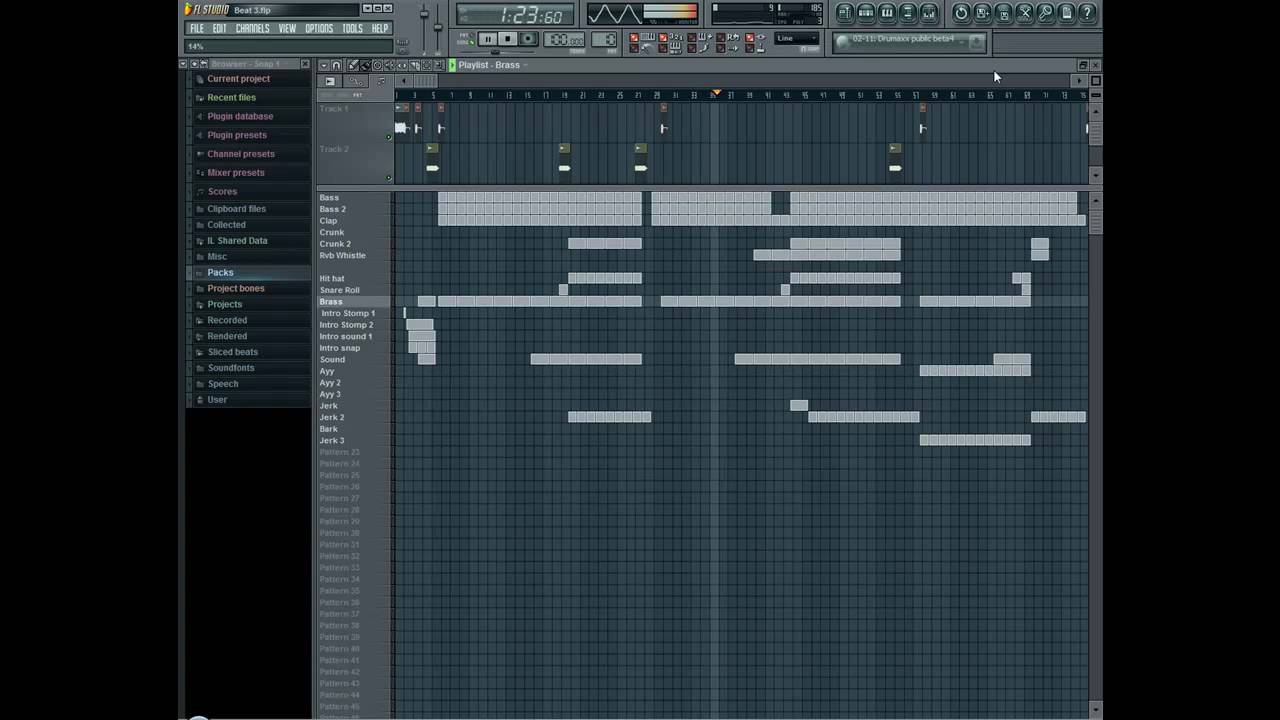Open Sliced beats folder in Browser
The image size is (1280, 720).
pyautogui.click(x=232, y=352)
